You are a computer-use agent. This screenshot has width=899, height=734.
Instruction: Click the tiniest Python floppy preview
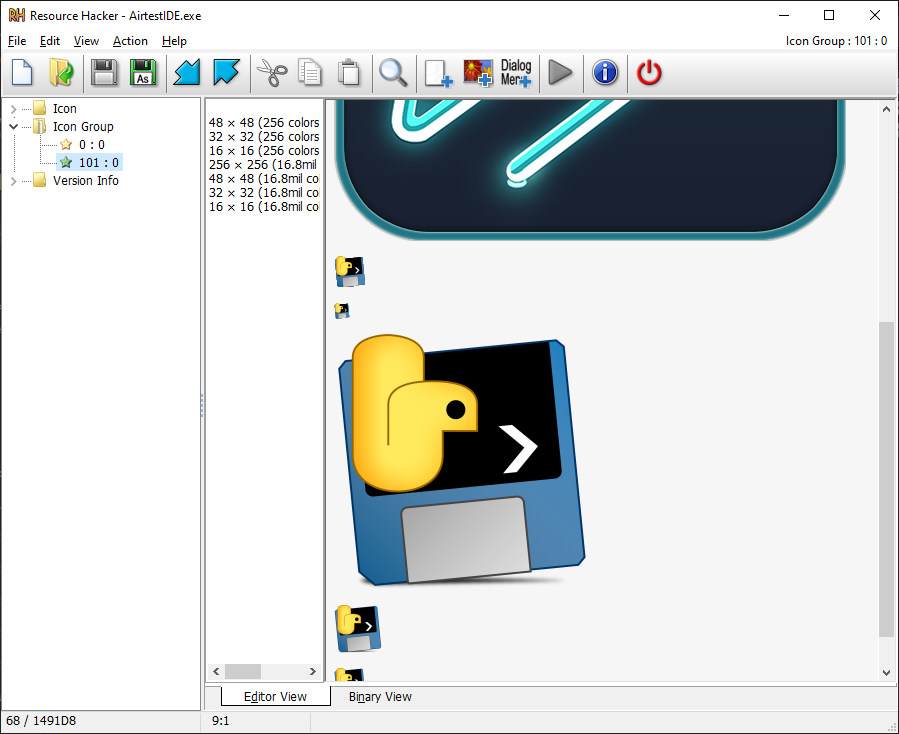tap(342, 311)
